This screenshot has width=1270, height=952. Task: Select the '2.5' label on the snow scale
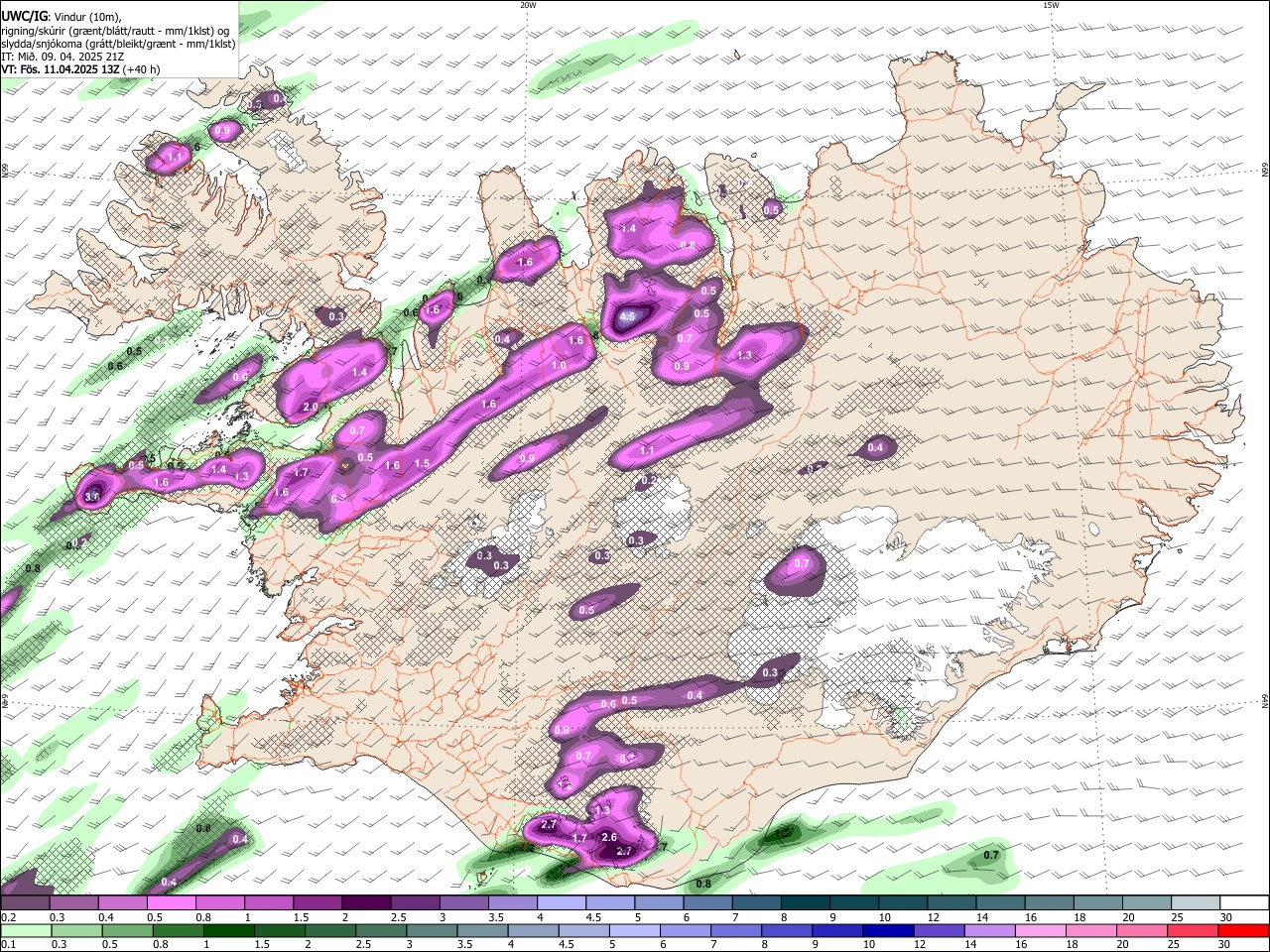398,917
